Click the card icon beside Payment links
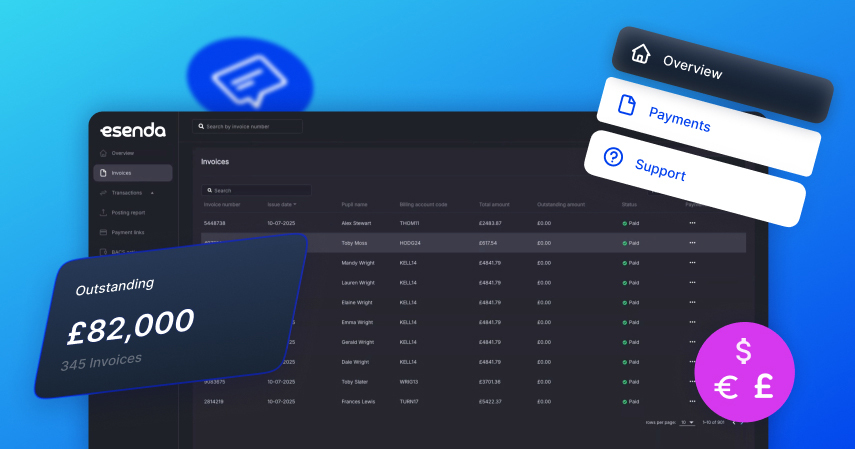855x449 pixels. pos(103,232)
